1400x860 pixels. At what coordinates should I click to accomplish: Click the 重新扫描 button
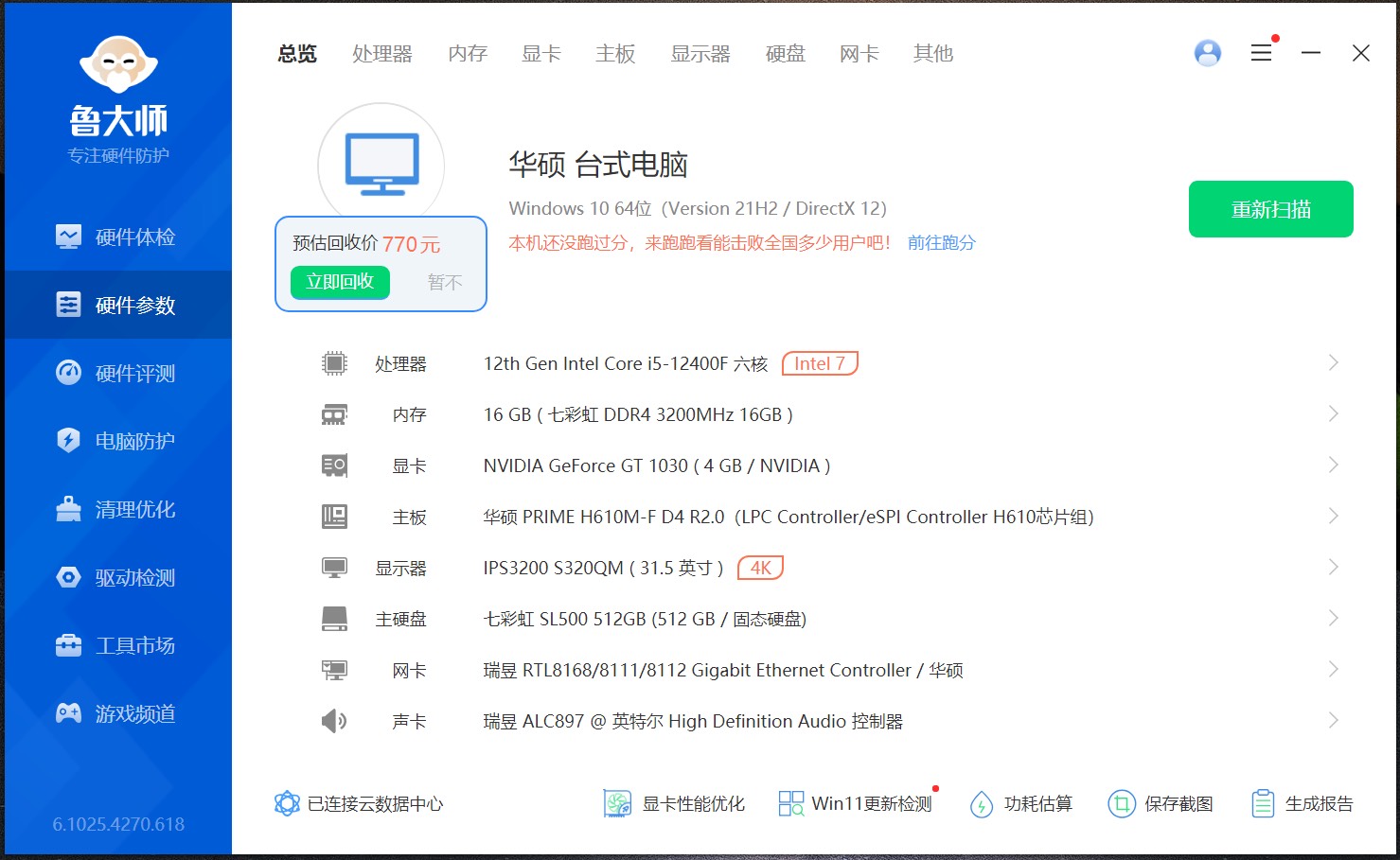click(1271, 209)
